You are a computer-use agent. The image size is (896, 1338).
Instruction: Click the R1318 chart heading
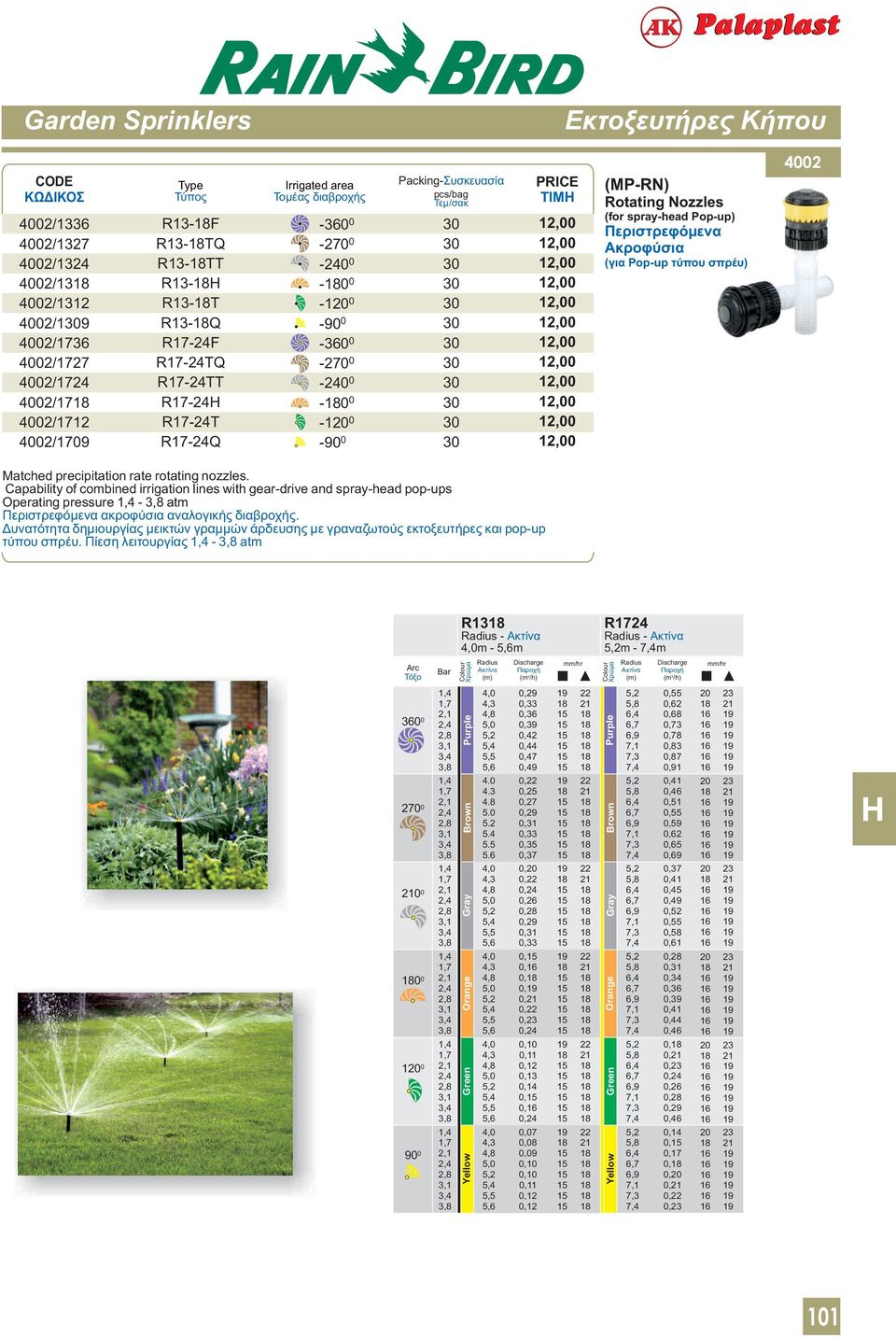click(x=483, y=623)
